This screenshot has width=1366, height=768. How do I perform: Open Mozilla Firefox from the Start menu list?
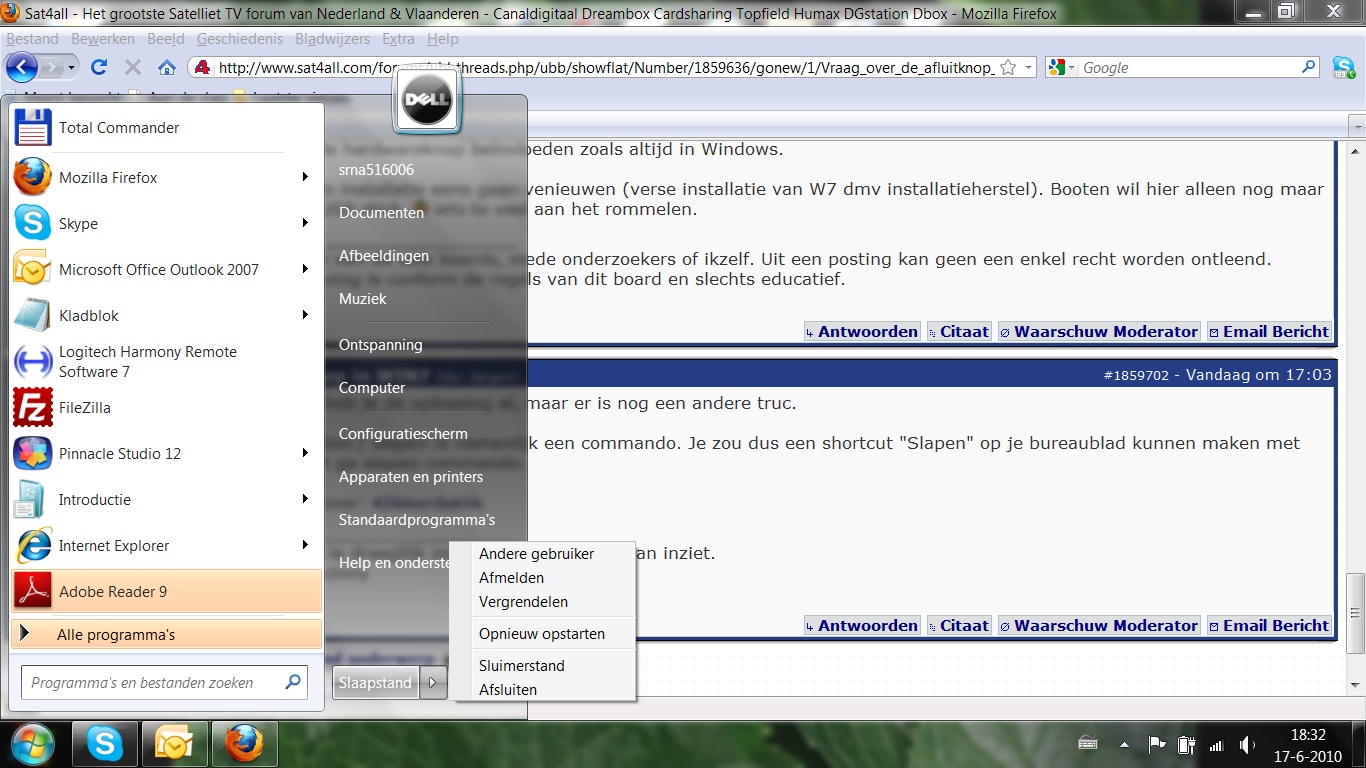pos(167,178)
